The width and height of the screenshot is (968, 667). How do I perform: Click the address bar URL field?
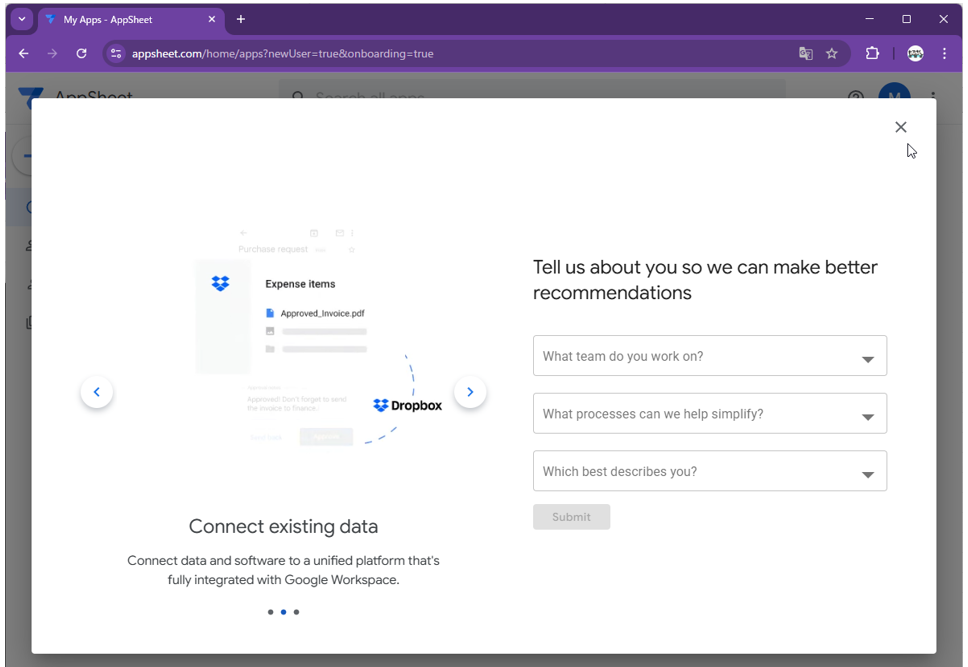pyautogui.click(x=450, y=54)
